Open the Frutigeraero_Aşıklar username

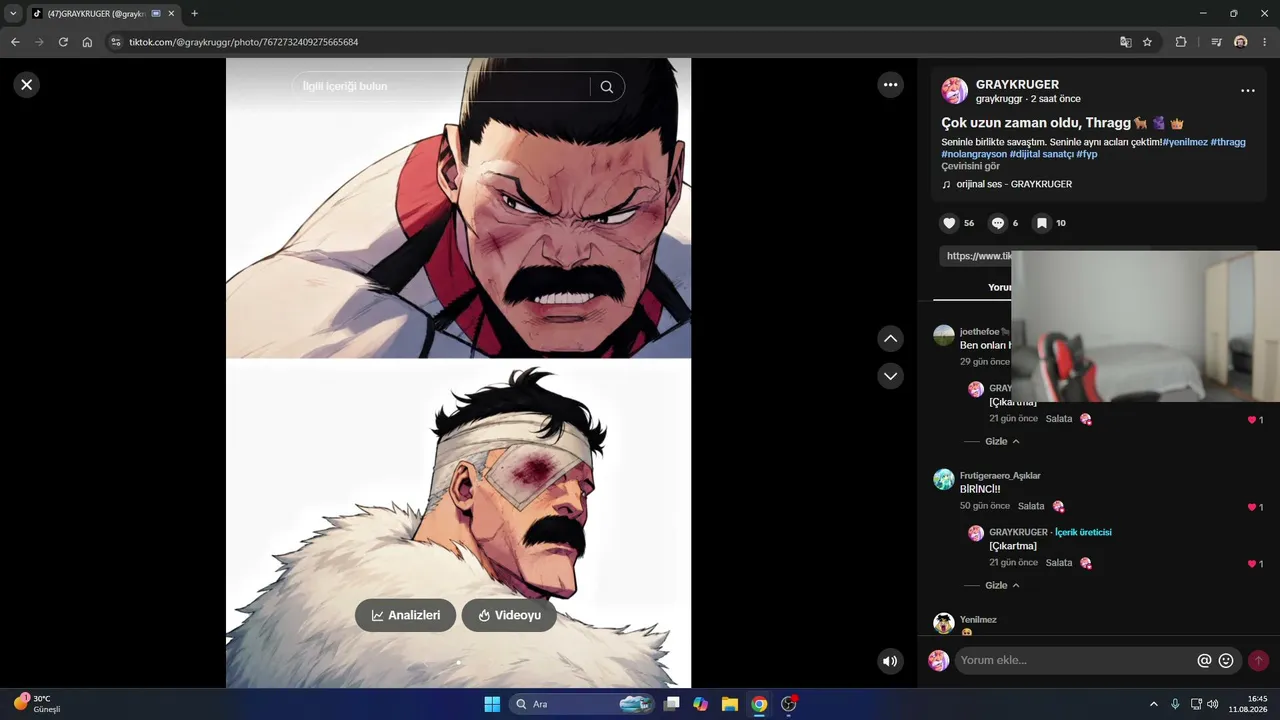pyautogui.click(x=1000, y=475)
